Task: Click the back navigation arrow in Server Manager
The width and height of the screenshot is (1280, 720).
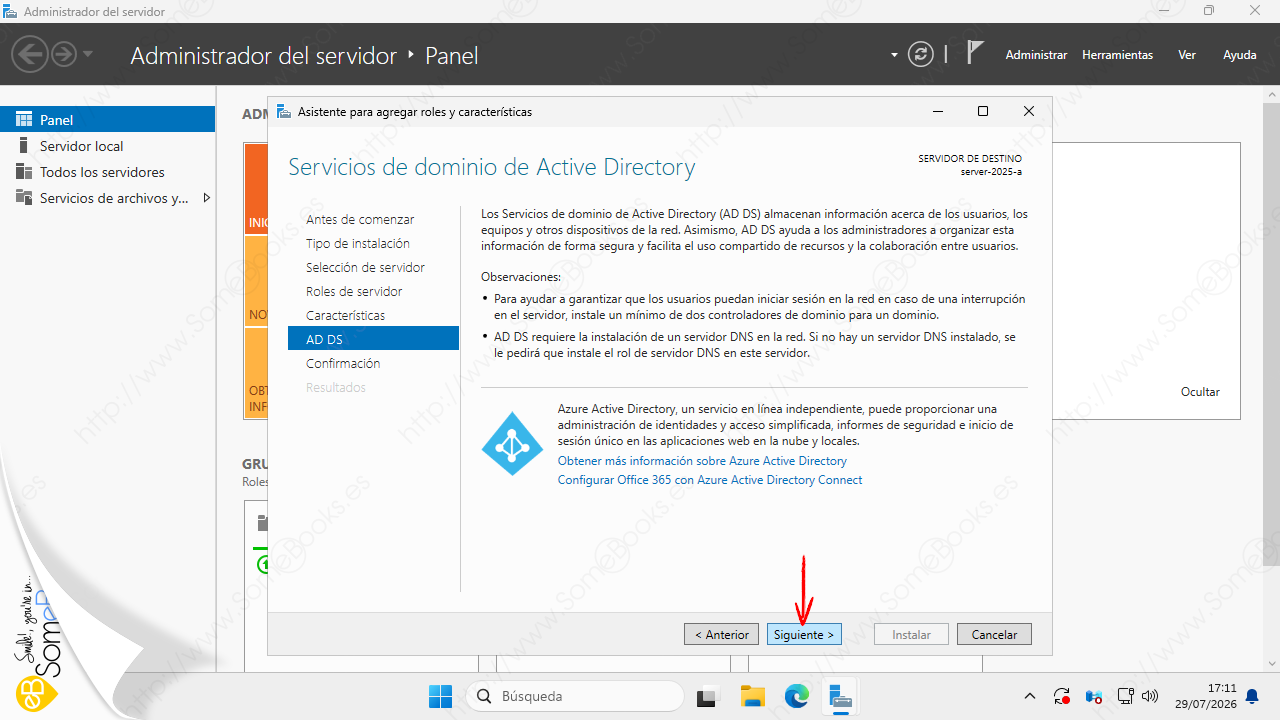Action: pyautogui.click(x=32, y=54)
